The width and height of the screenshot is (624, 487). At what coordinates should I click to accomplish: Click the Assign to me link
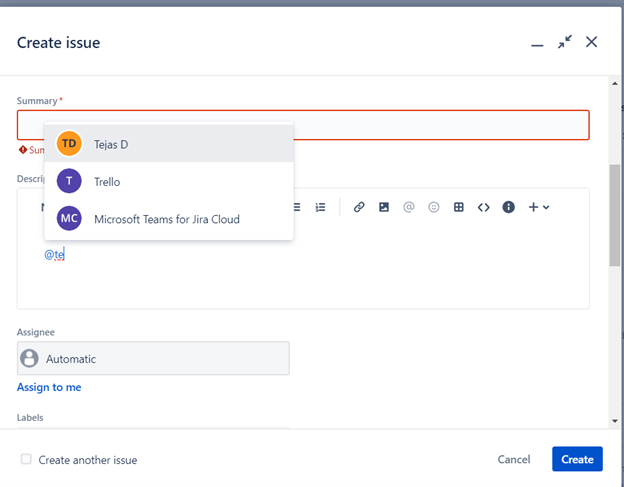pyautogui.click(x=49, y=387)
